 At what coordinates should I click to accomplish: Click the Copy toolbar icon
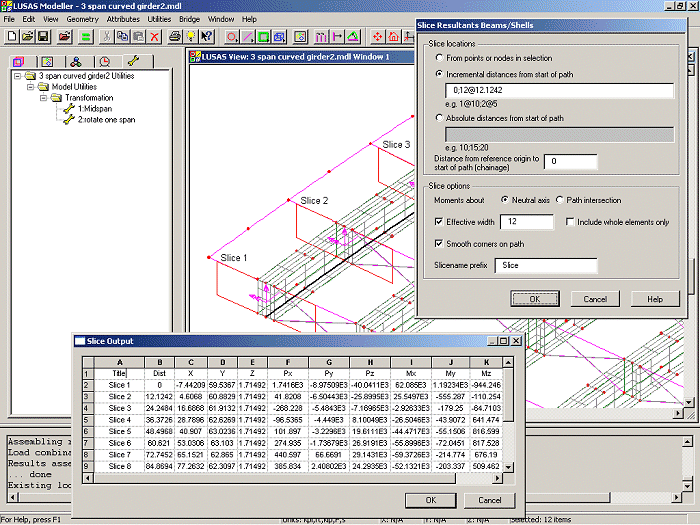122,37
